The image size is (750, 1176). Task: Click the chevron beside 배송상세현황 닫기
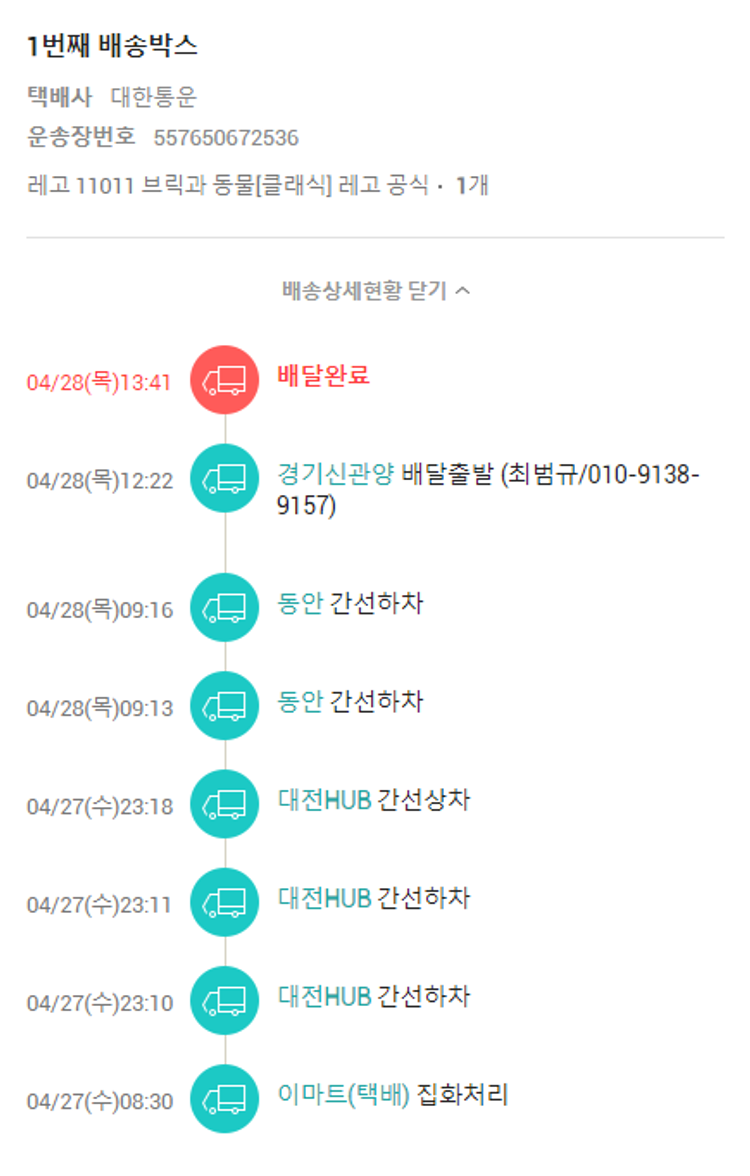click(462, 291)
